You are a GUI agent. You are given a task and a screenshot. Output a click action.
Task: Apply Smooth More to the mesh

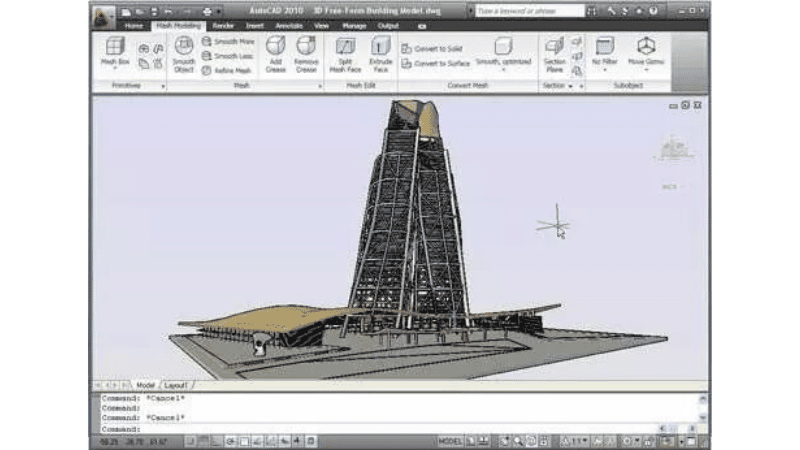(228, 41)
